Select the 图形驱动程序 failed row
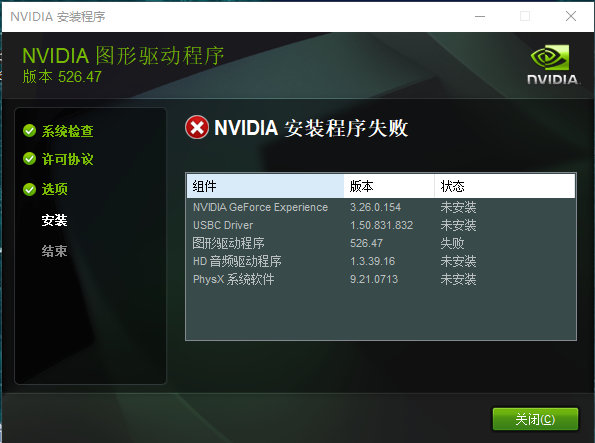595x443 pixels. (381, 243)
